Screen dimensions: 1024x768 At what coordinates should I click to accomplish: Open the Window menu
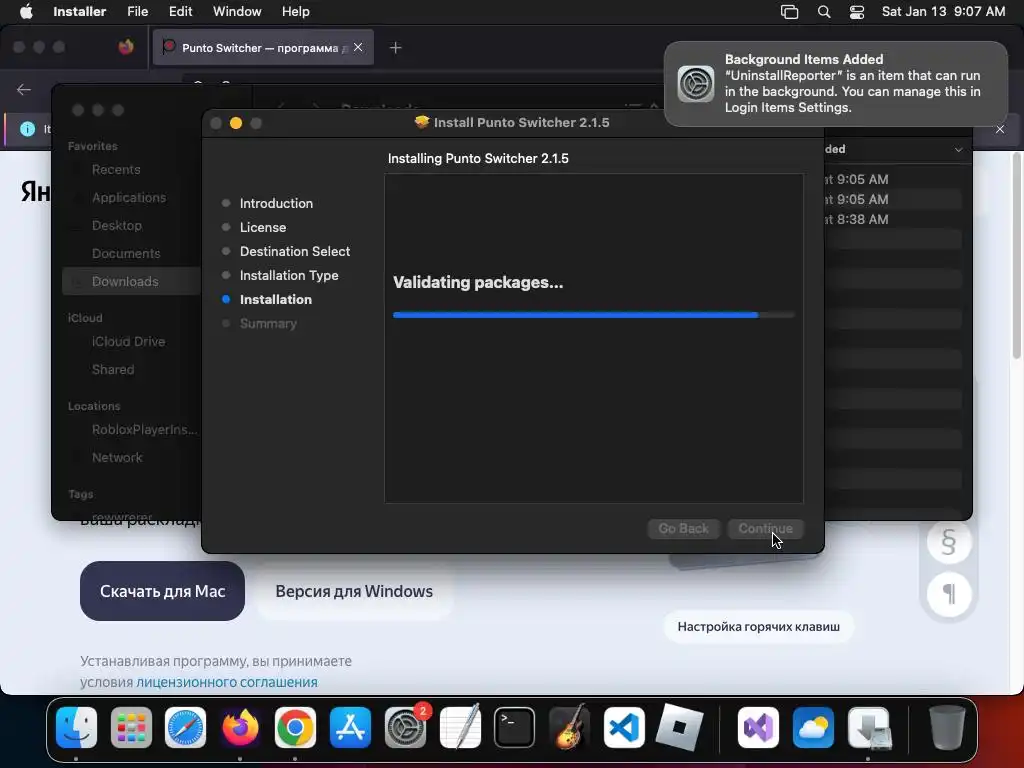pos(237,11)
